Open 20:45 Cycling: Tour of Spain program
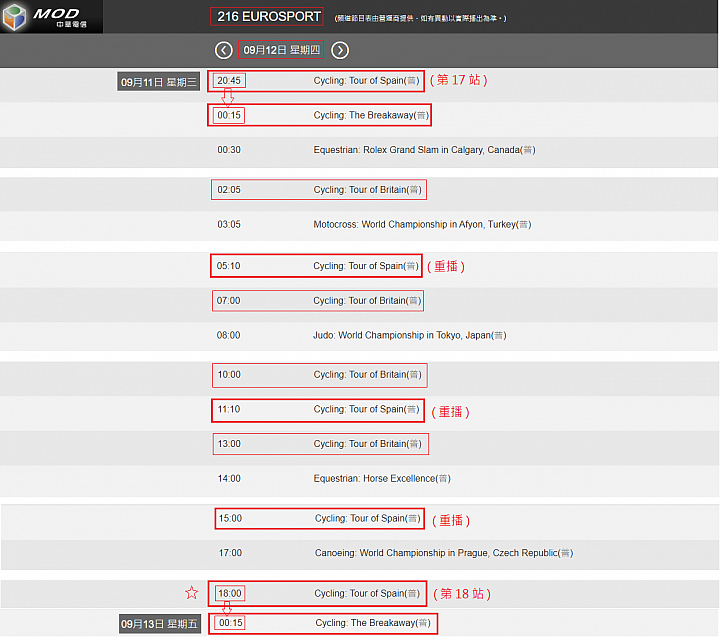 366,80
